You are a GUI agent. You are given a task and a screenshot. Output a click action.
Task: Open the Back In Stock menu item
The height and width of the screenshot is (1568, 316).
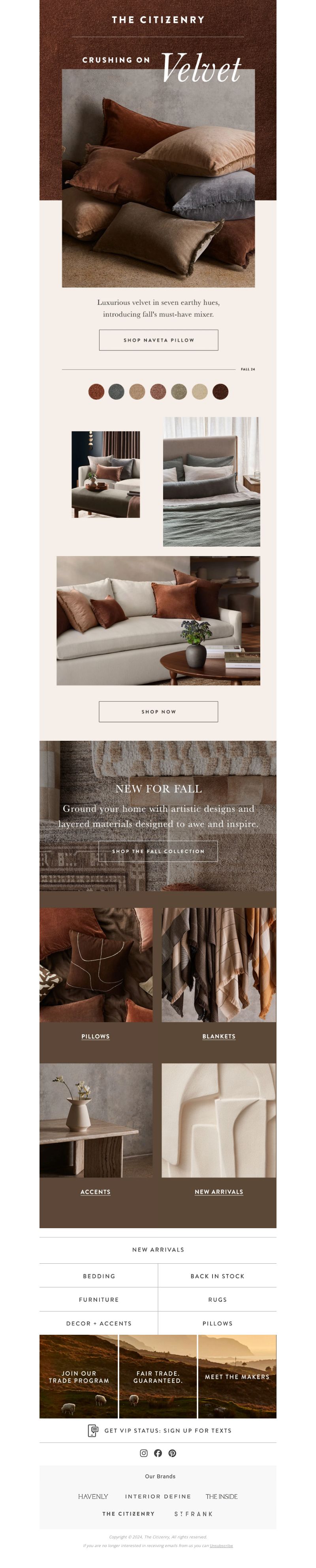[217, 1276]
